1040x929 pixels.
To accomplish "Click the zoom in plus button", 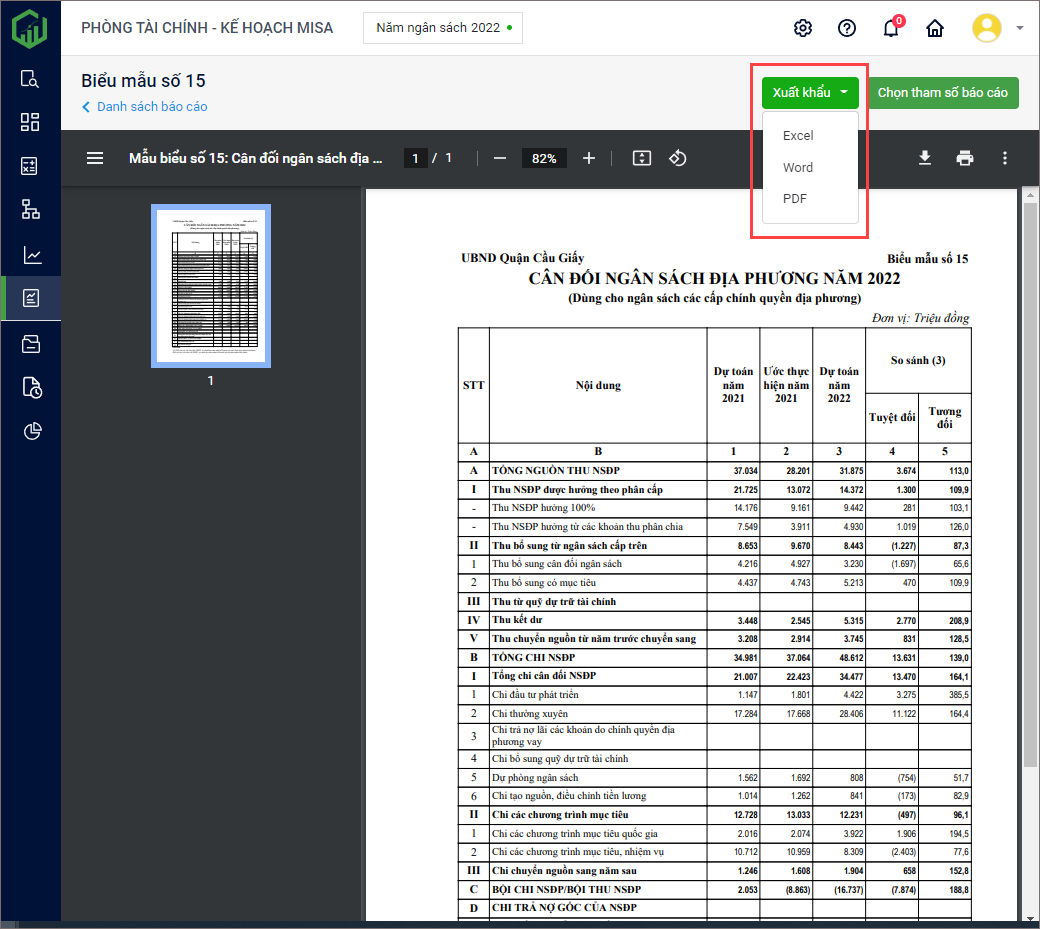I will click(589, 158).
